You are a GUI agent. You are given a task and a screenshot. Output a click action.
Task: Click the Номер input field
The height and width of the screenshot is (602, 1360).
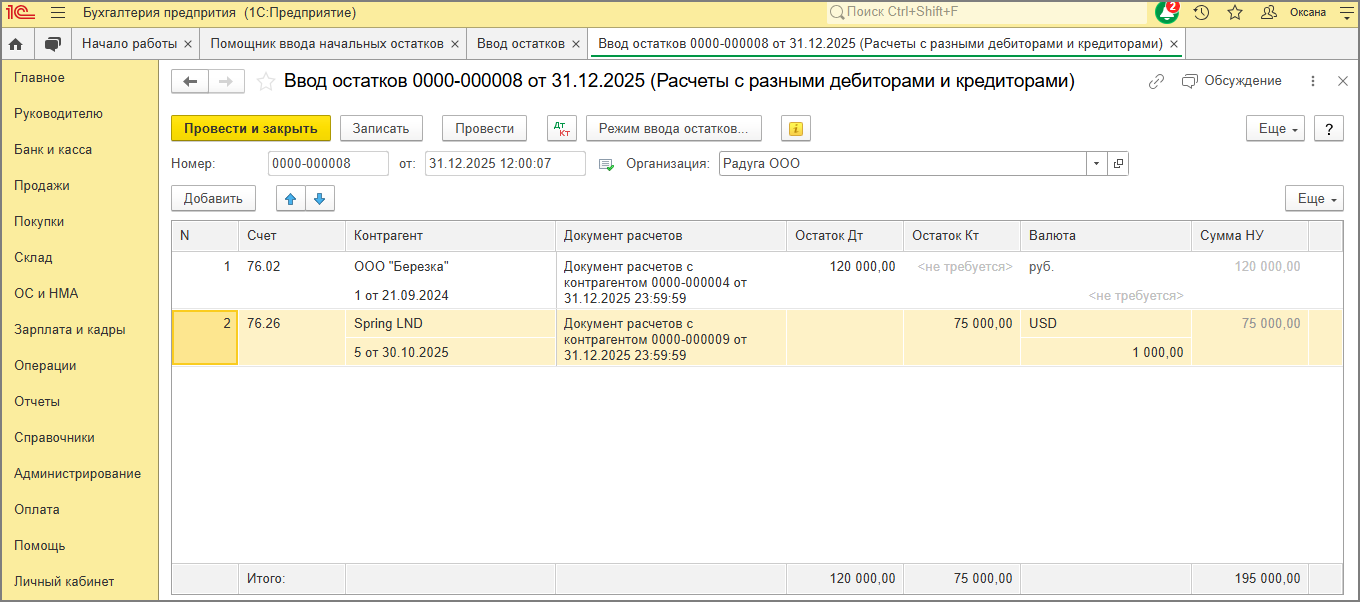[x=328, y=164]
